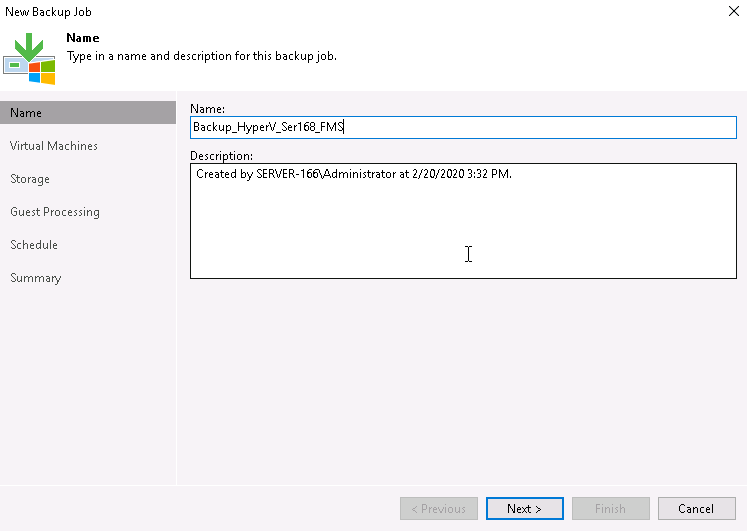Jump to the Schedule step
Screen dimensions: 747x531
[34, 245]
